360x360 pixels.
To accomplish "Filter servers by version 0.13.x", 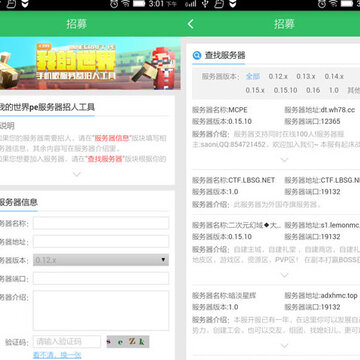I will tap(306, 76).
